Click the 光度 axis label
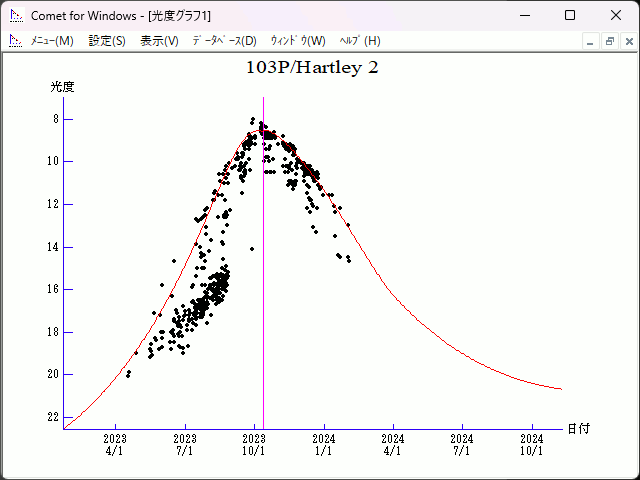This screenshot has width=640, height=480. (62, 87)
